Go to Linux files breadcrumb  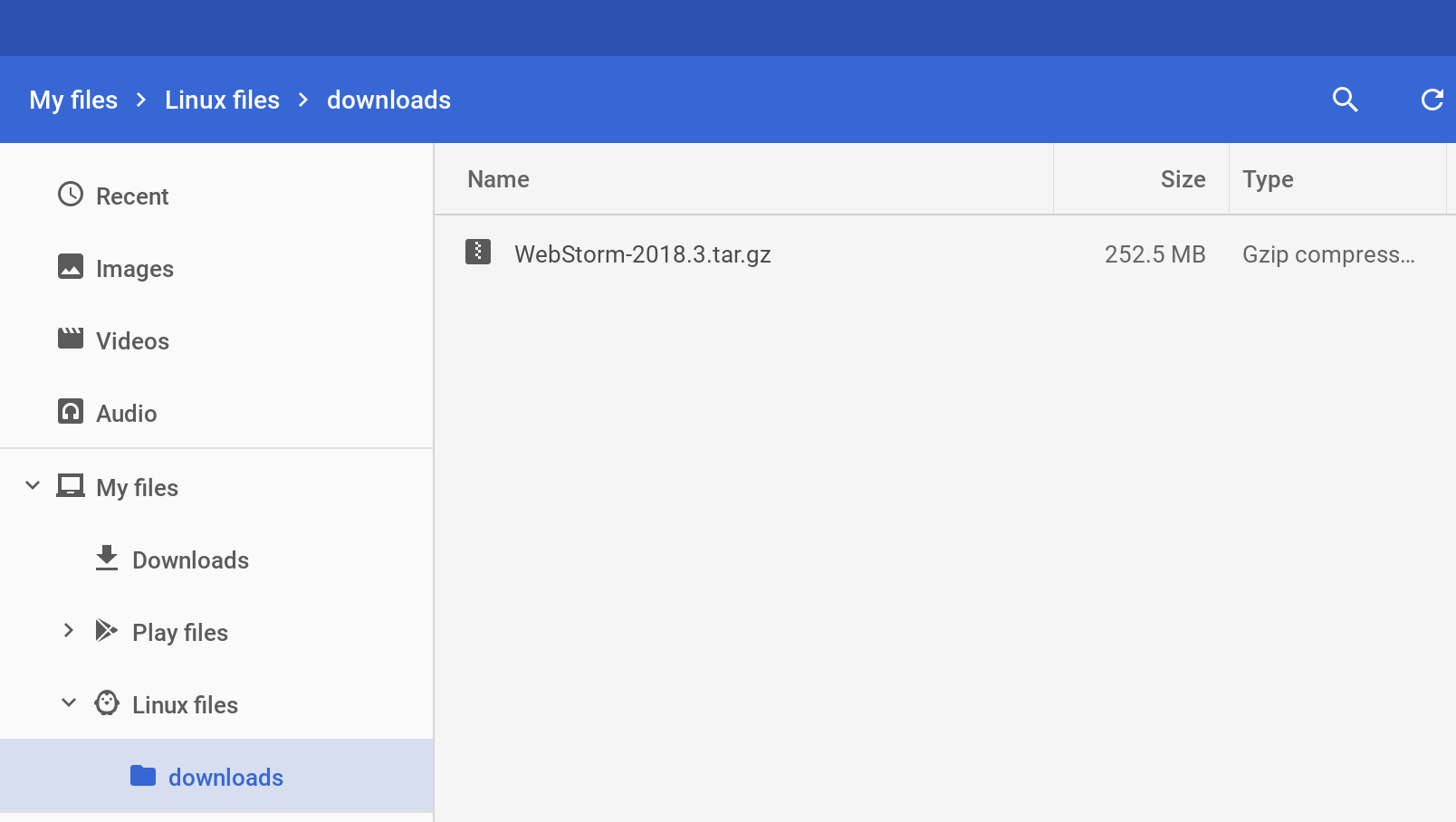click(x=222, y=100)
